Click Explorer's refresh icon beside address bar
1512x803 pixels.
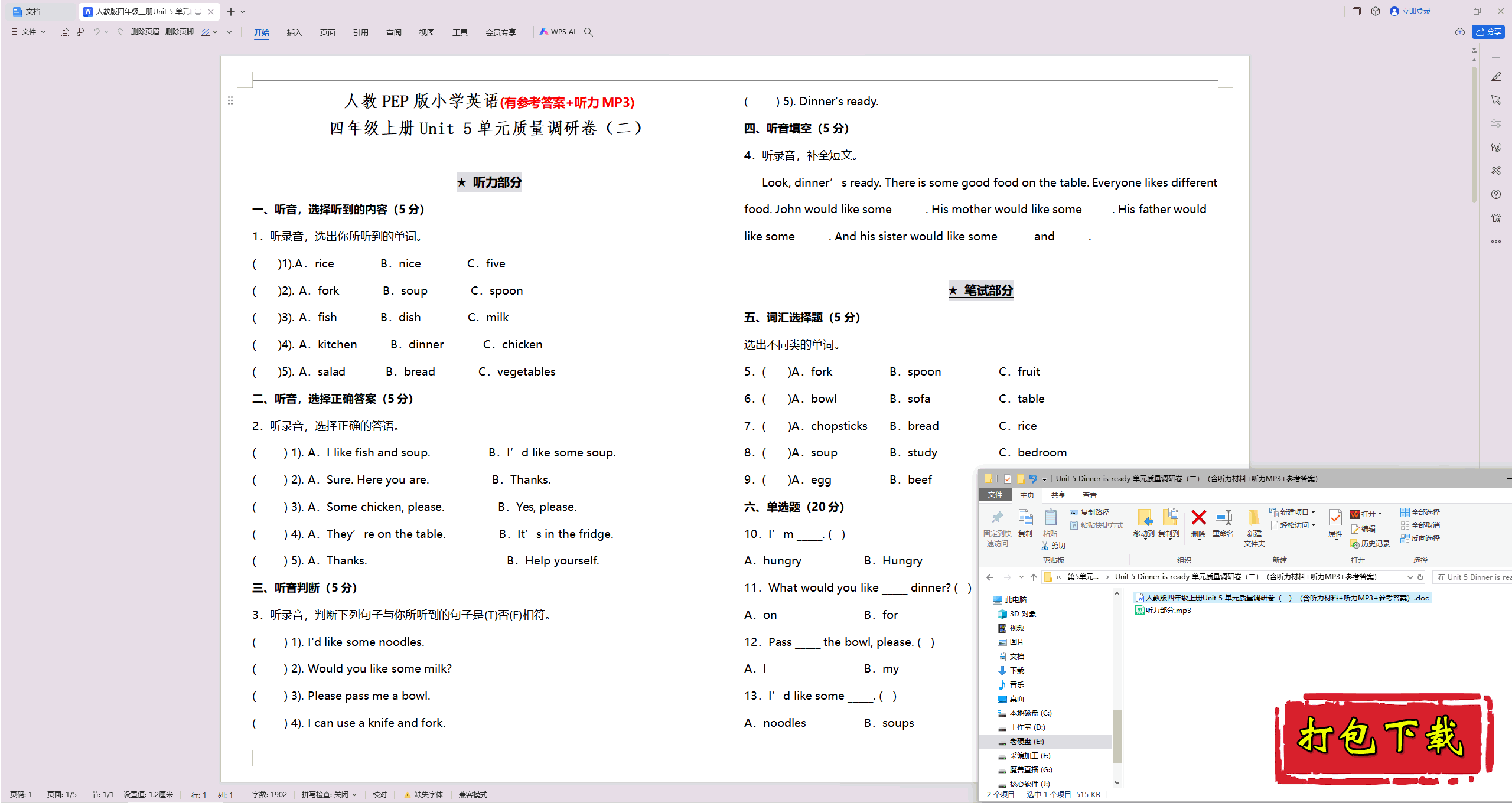click(1420, 577)
